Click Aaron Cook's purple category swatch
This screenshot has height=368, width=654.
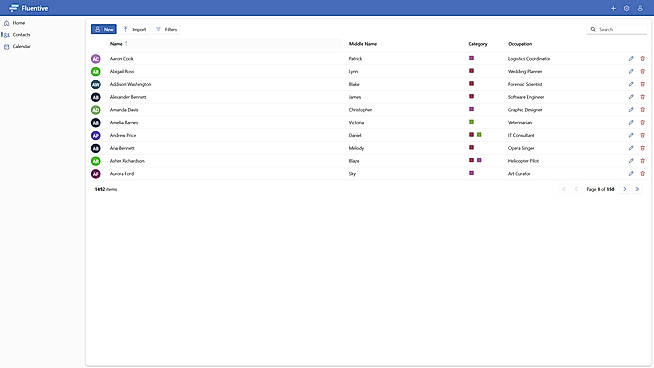(x=471, y=58)
